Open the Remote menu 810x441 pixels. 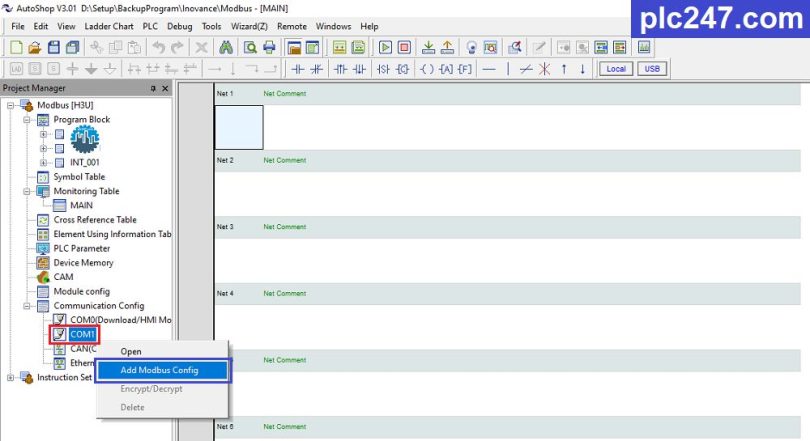292,26
